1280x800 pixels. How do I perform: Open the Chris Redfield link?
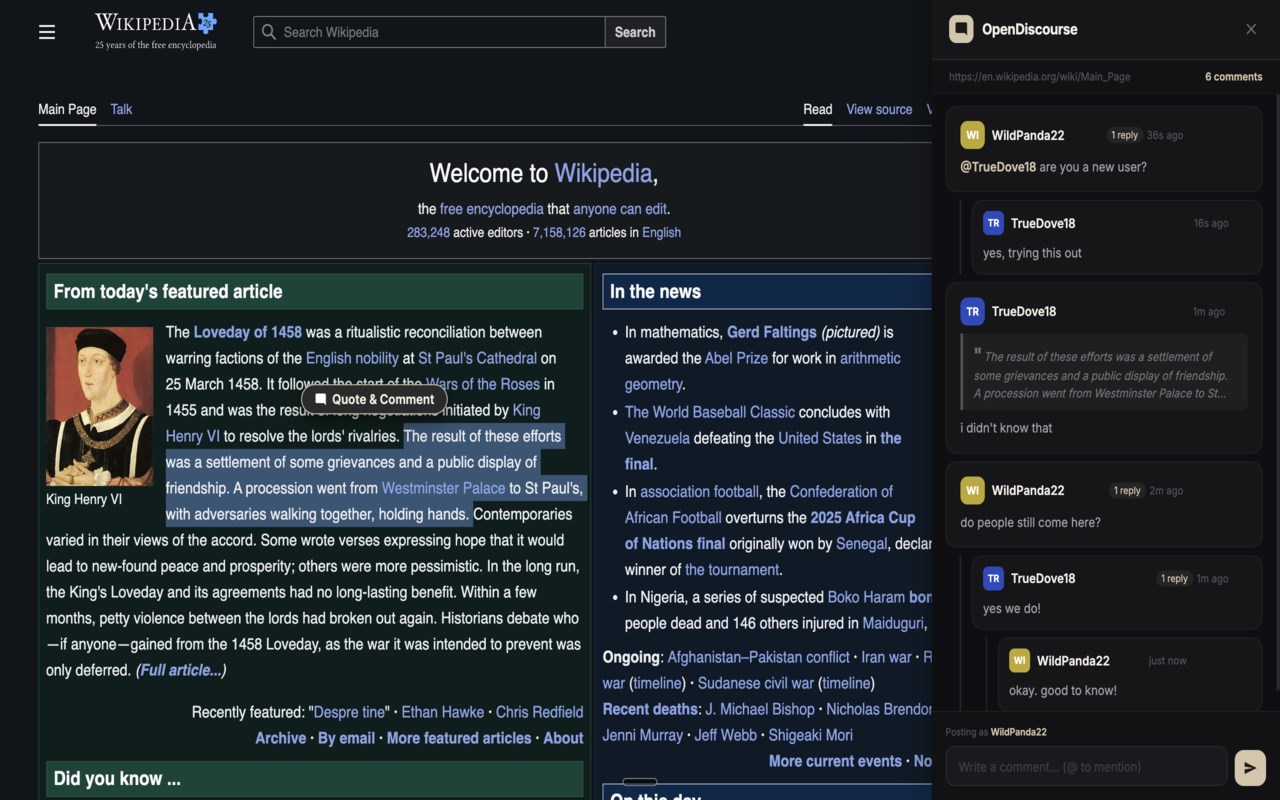coord(539,712)
